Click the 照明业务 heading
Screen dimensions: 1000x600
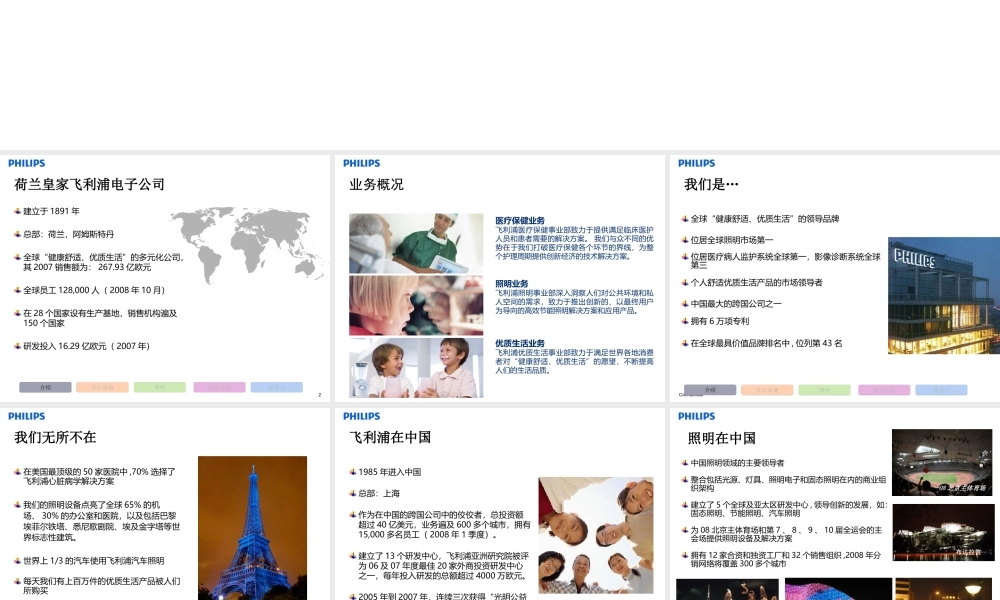click(x=511, y=284)
